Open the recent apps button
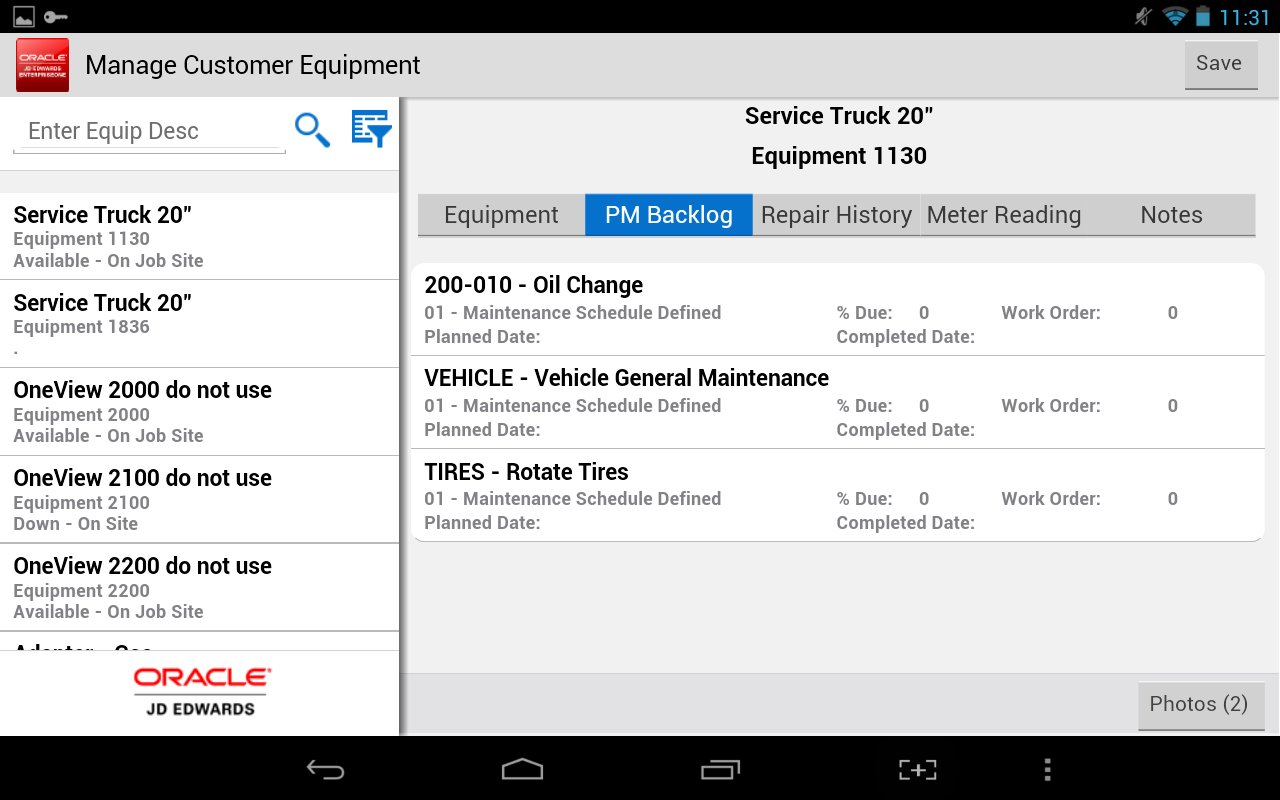Screen dimensions: 1280x800 coord(720,769)
